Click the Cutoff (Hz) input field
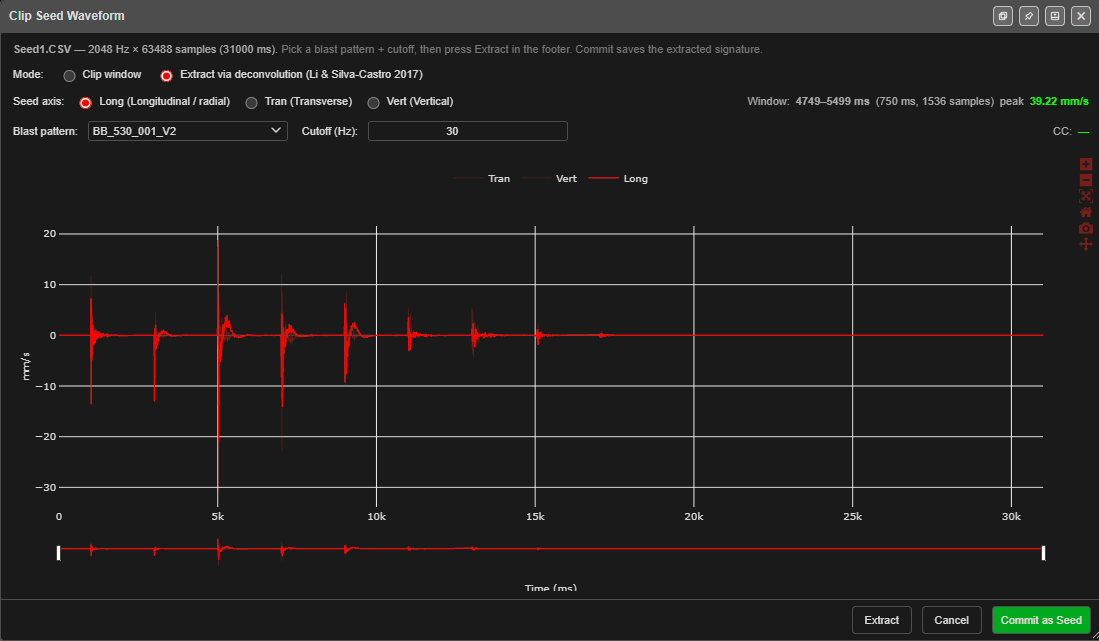Viewport: 1099px width, 641px height. (x=467, y=131)
